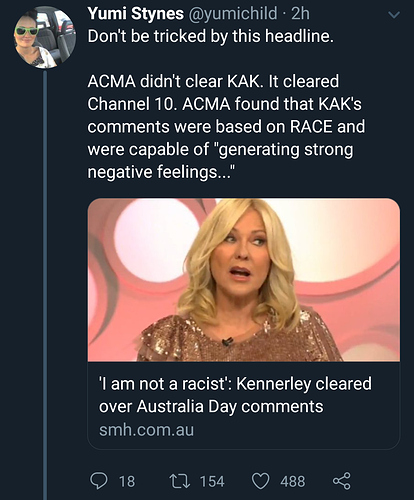Open the 2h timestamp link

[300, 14]
